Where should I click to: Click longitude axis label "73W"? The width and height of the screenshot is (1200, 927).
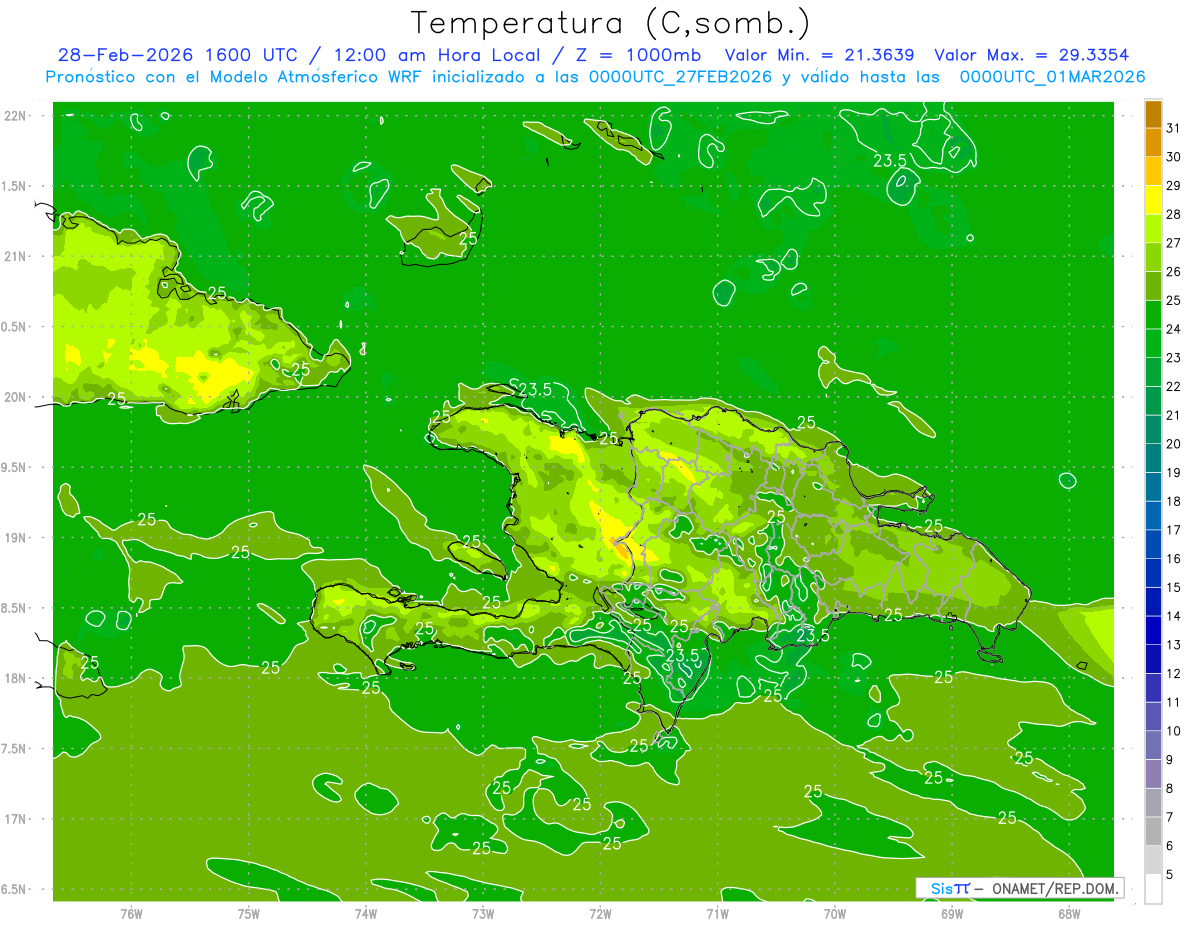483,913
